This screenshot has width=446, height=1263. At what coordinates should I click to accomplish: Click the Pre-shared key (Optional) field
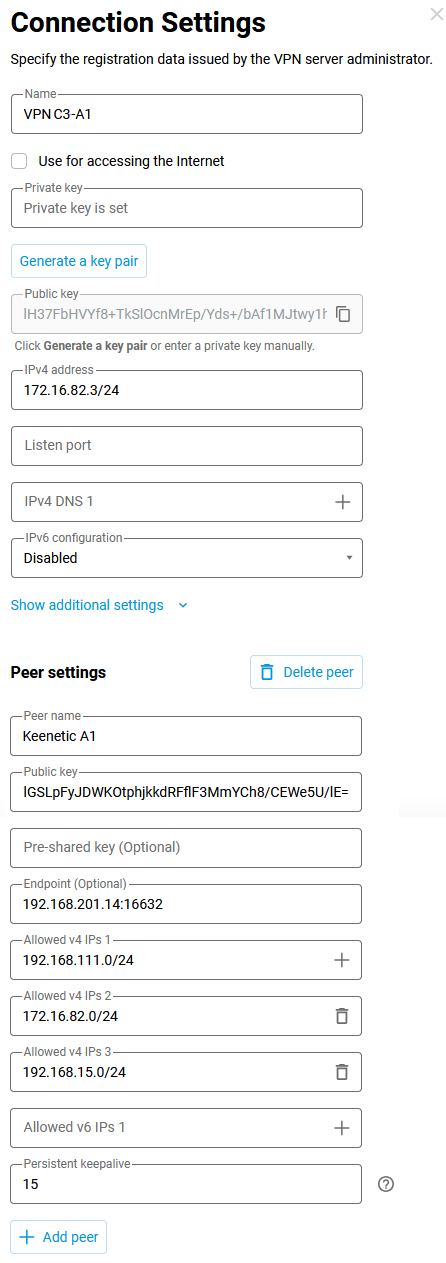coord(186,847)
